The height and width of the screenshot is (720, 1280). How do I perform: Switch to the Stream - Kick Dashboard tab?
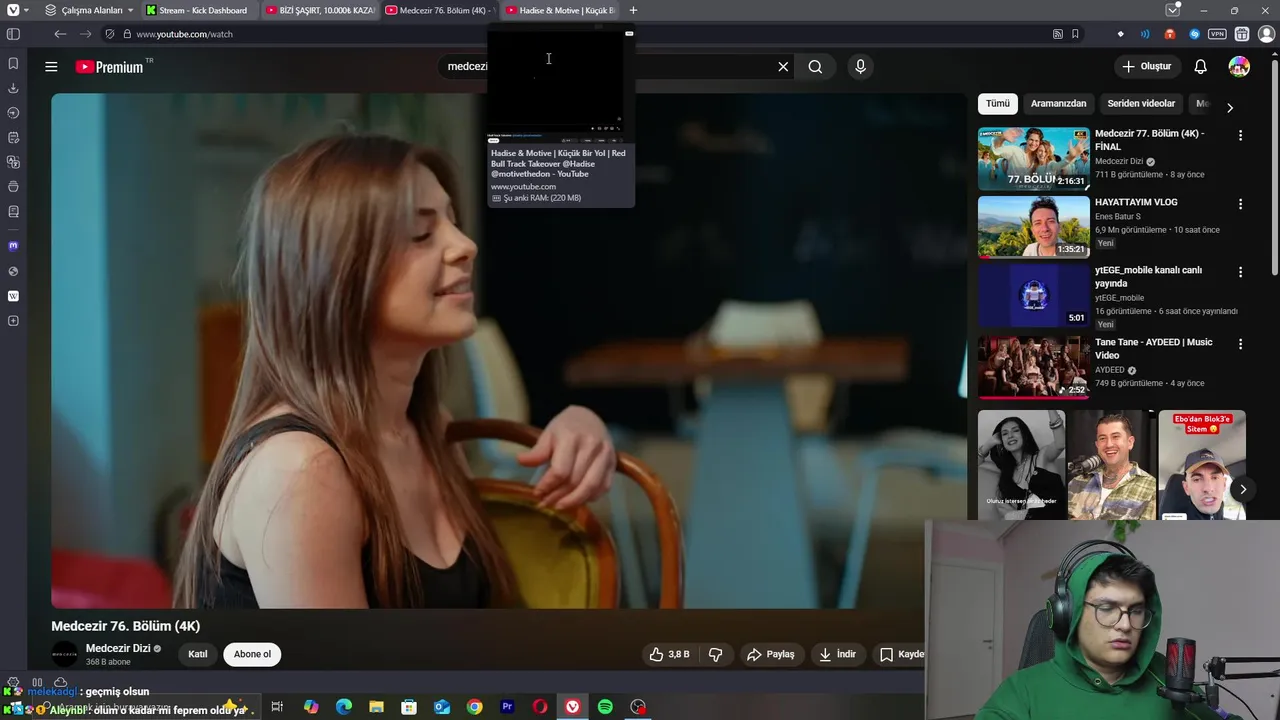tap(198, 10)
